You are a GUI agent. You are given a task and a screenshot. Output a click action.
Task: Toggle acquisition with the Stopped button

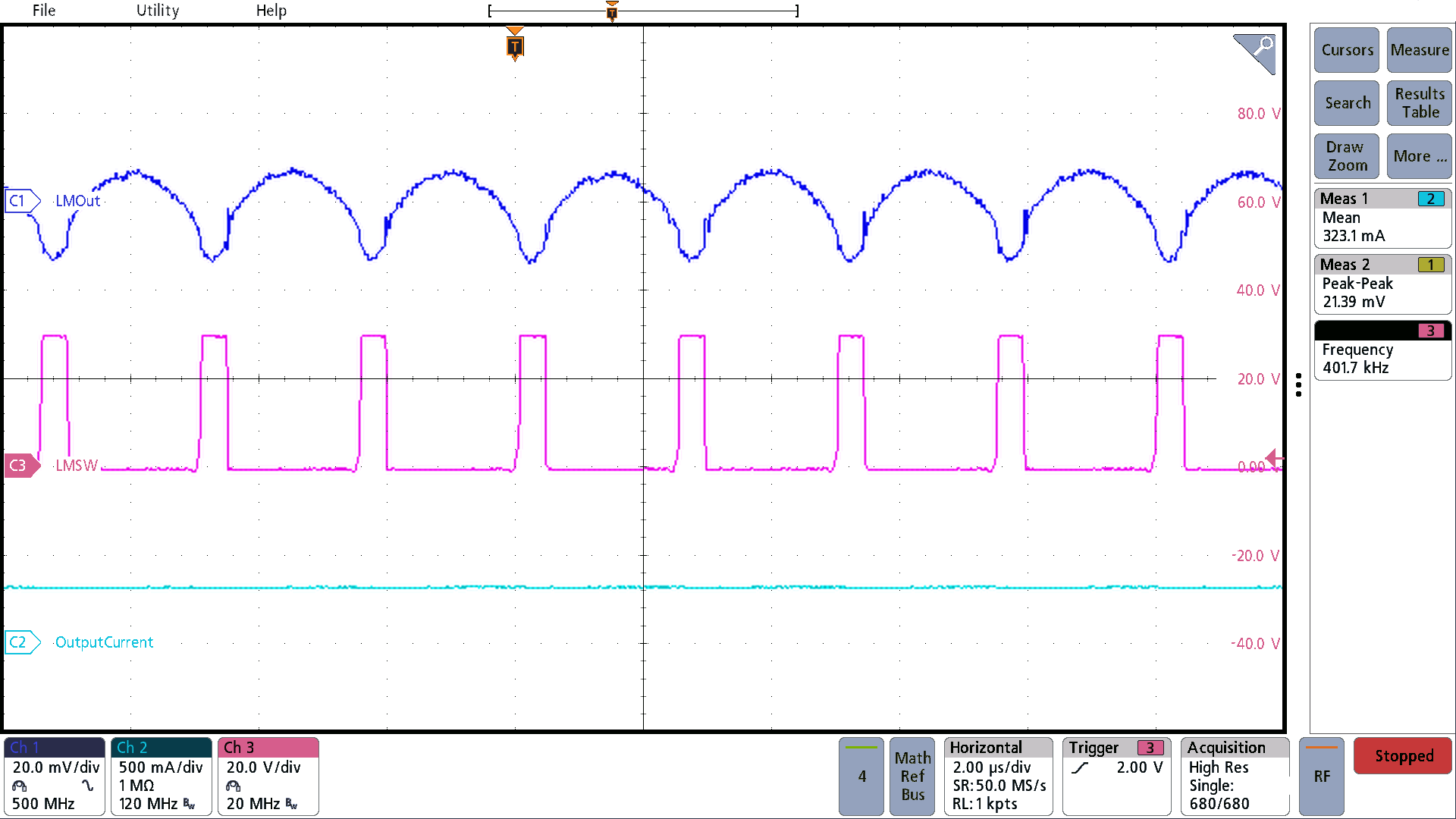tap(1402, 755)
